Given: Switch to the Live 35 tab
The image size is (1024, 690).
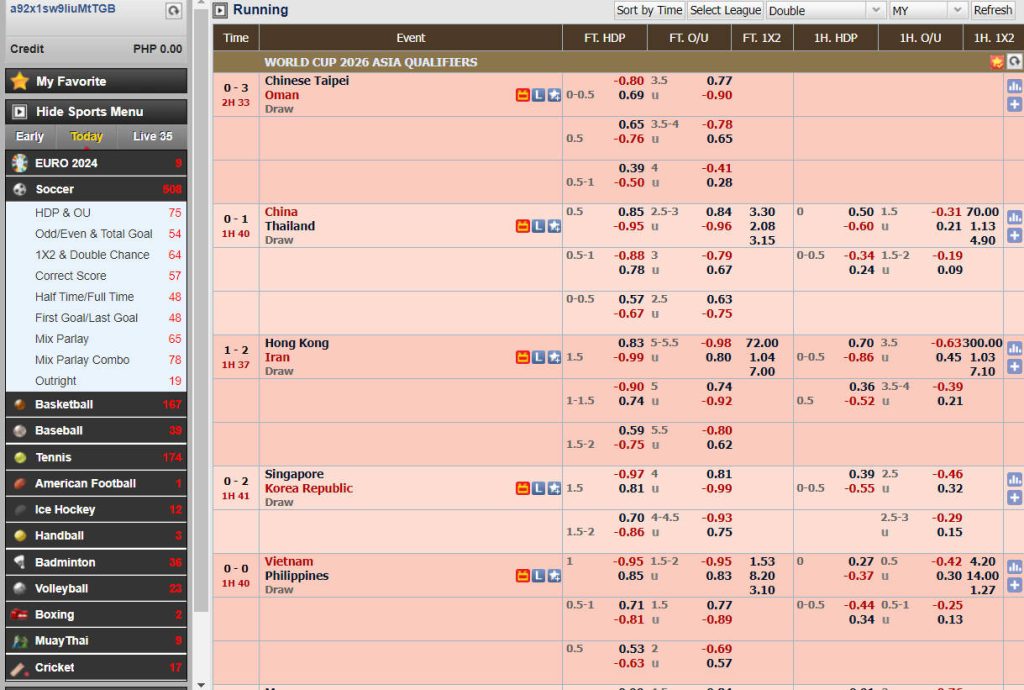Looking at the screenshot, I should click(x=152, y=136).
